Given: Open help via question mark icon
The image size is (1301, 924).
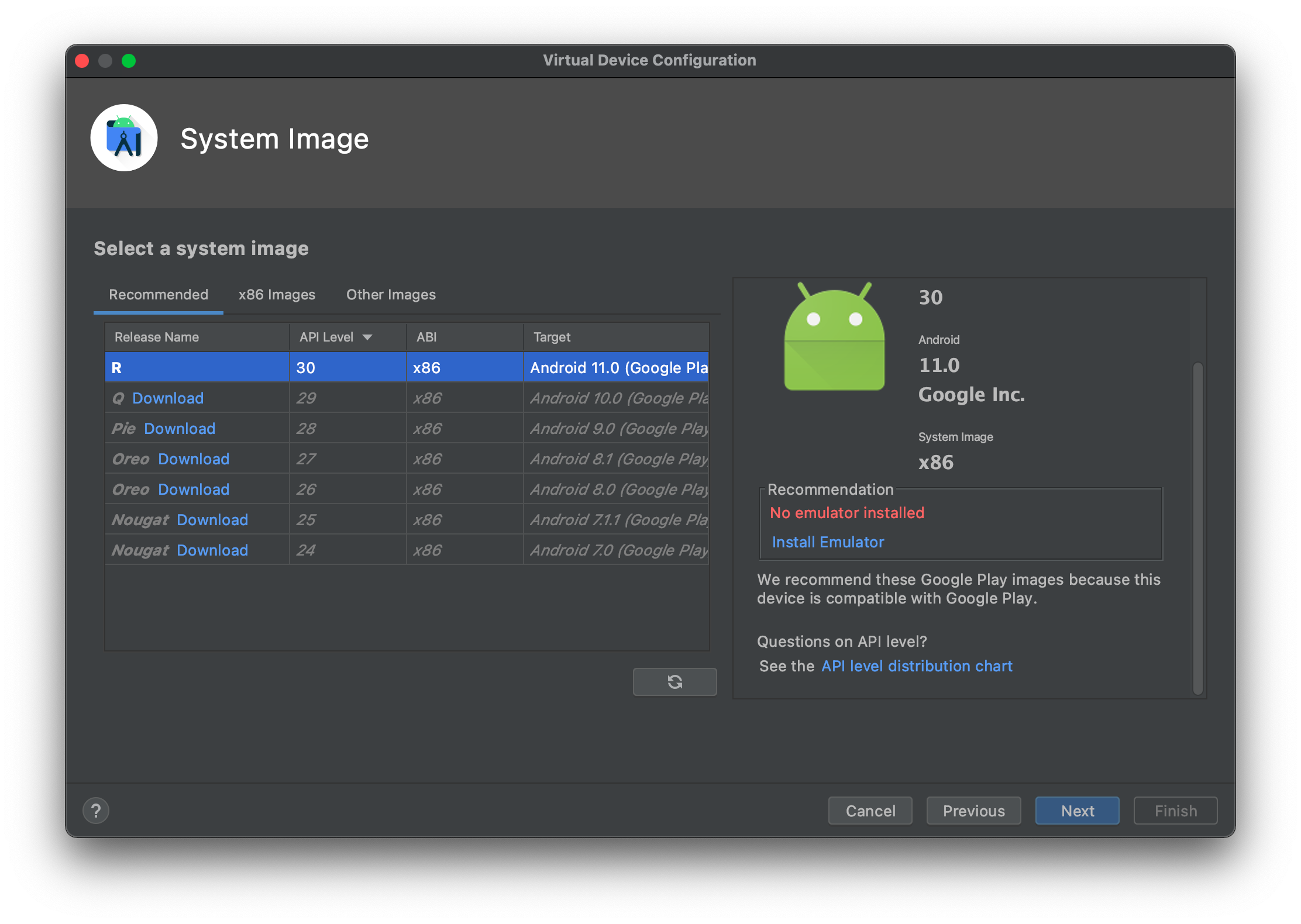Looking at the screenshot, I should coord(96,811).
